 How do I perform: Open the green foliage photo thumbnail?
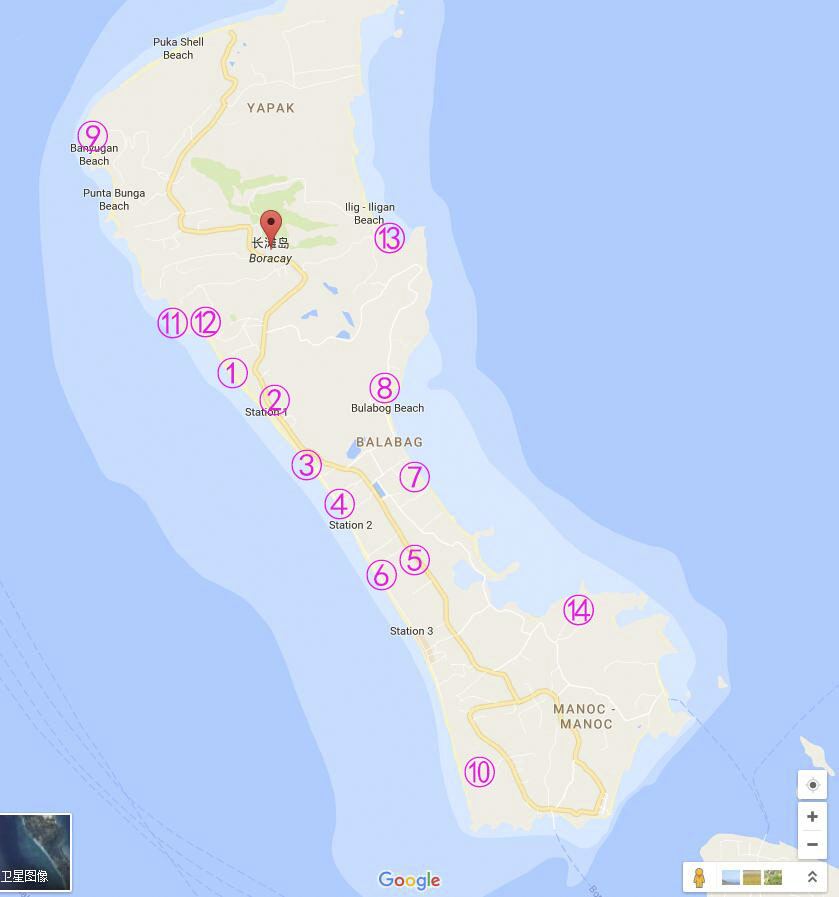click(772, 877)
